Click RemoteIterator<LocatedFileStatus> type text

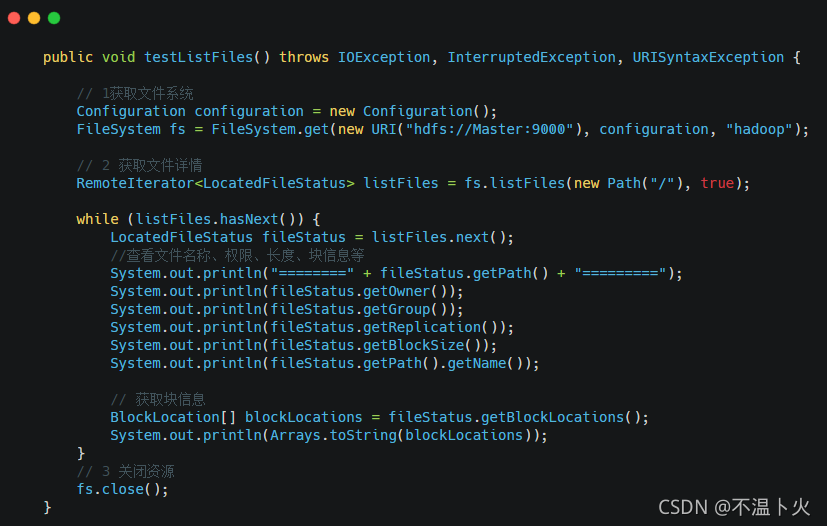click(215, 184)
